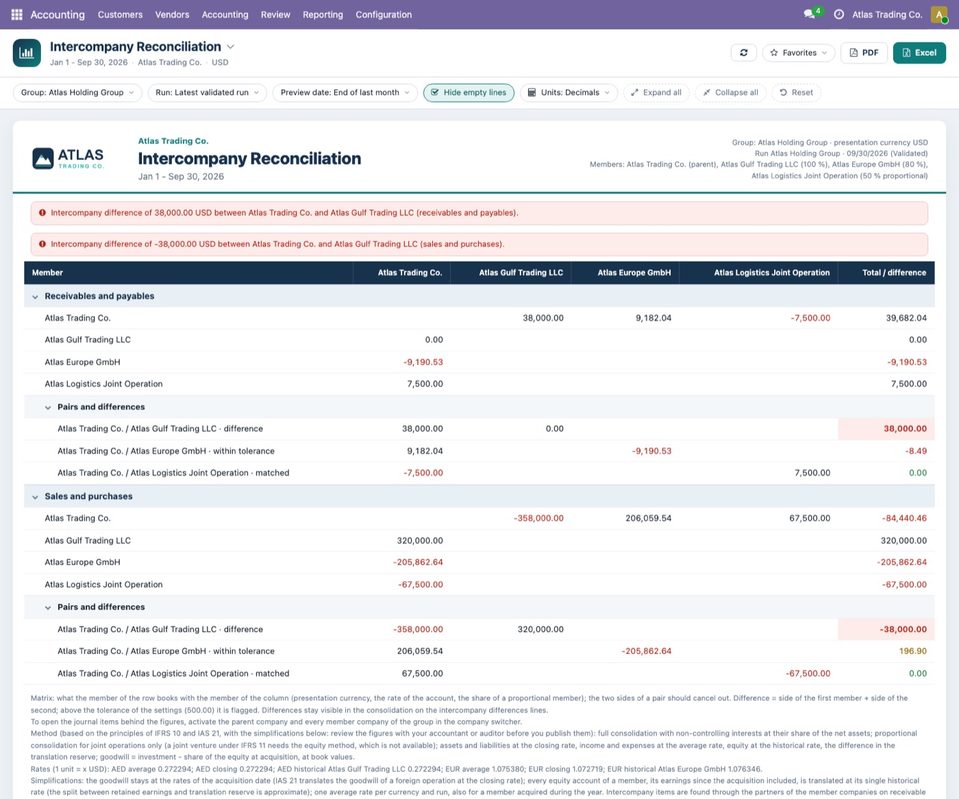959x799 pixels.
Task: Select receivables row Atlas Trading Co. / Atlas Gulf Trading LLC - difference
Action: [x=479, y=429]
